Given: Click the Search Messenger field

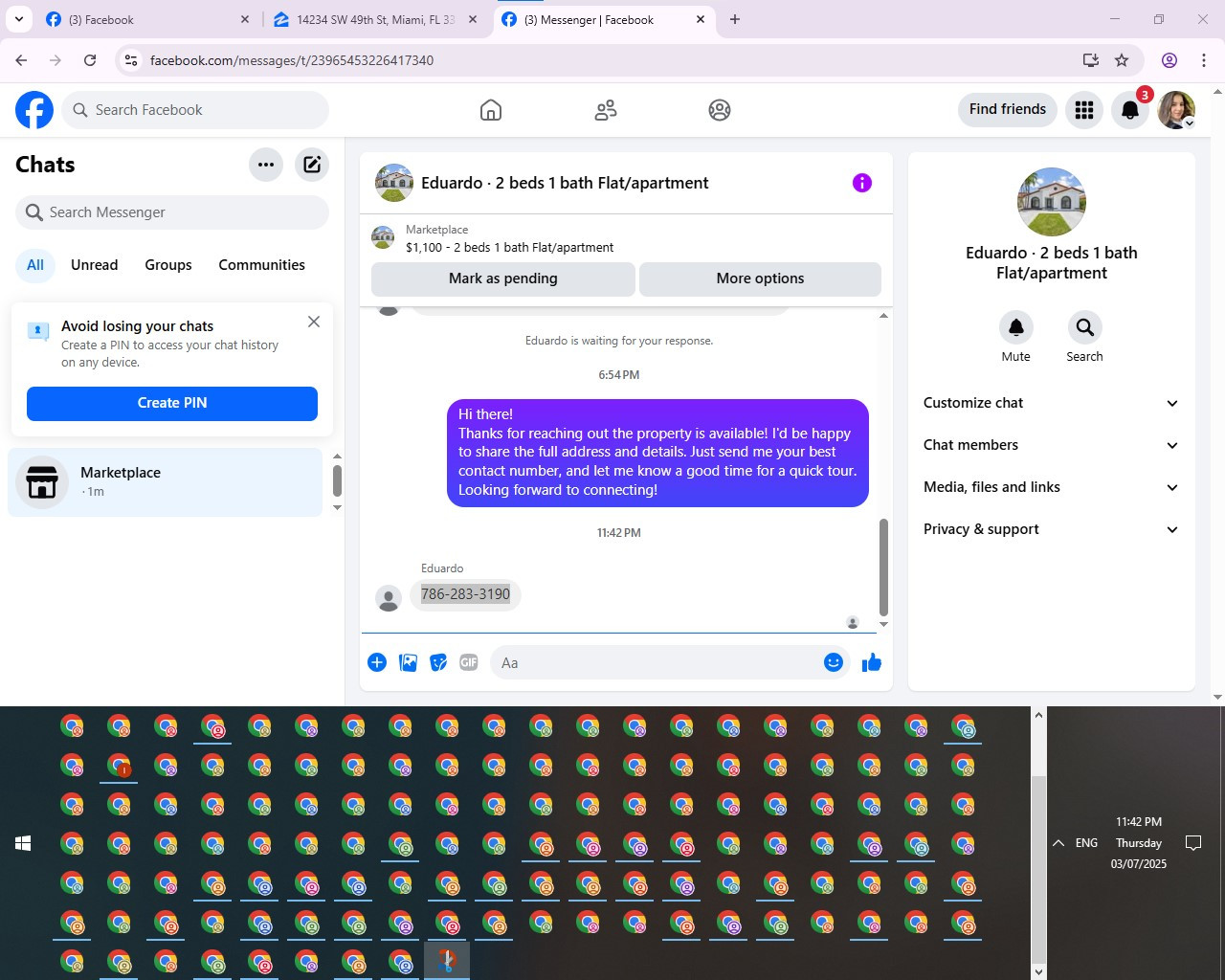Looking at the screenshot, I should click(172, 212).
